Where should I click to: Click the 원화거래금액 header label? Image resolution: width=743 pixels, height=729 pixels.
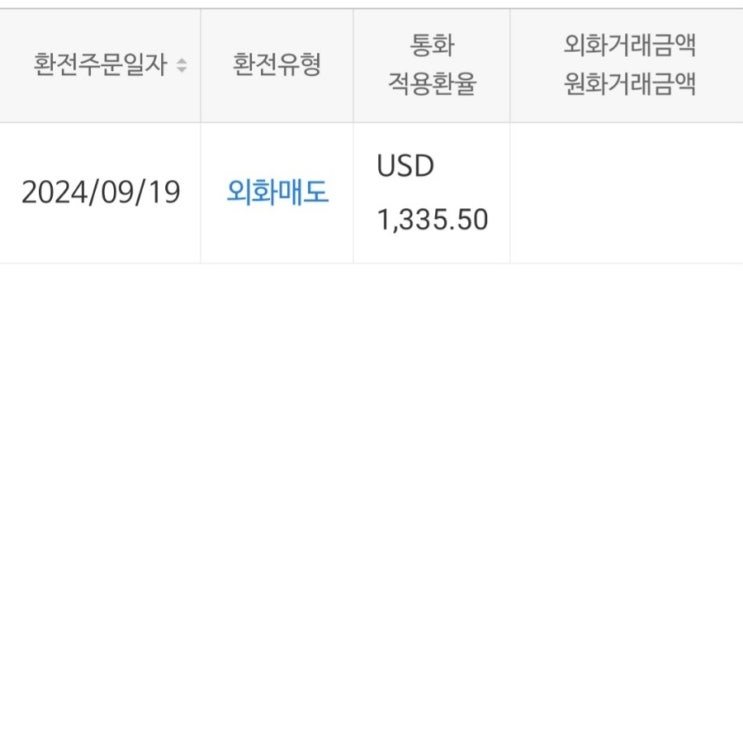click(629, 85)
